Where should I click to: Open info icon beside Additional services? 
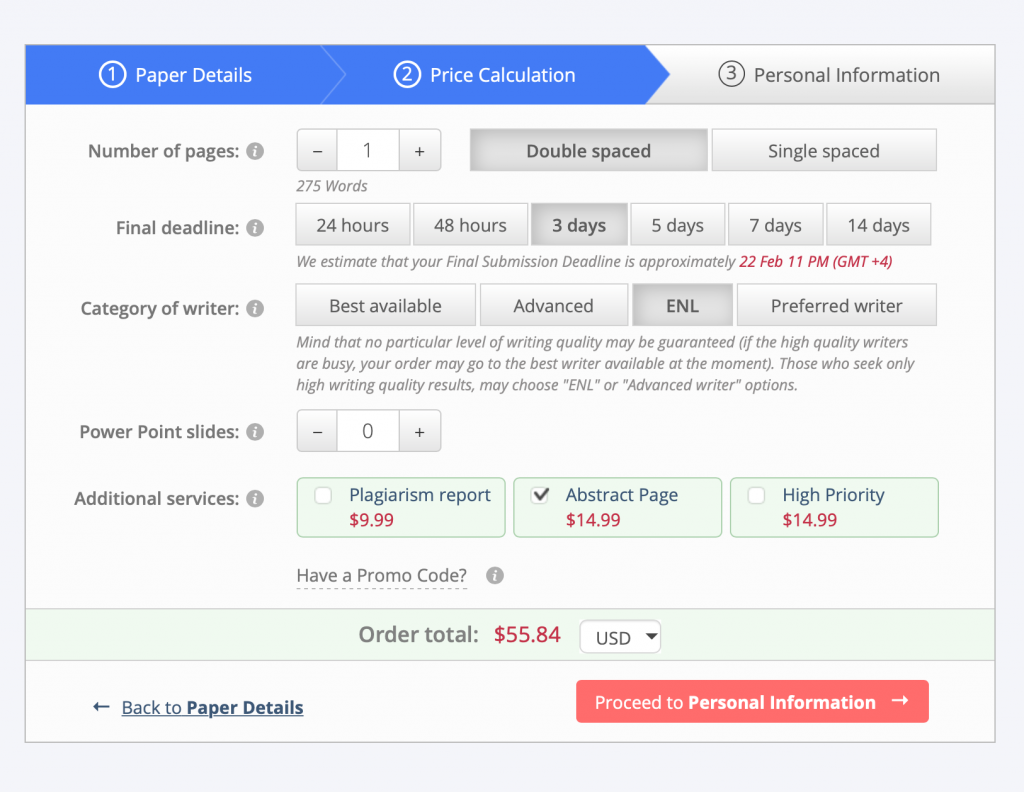255,499
